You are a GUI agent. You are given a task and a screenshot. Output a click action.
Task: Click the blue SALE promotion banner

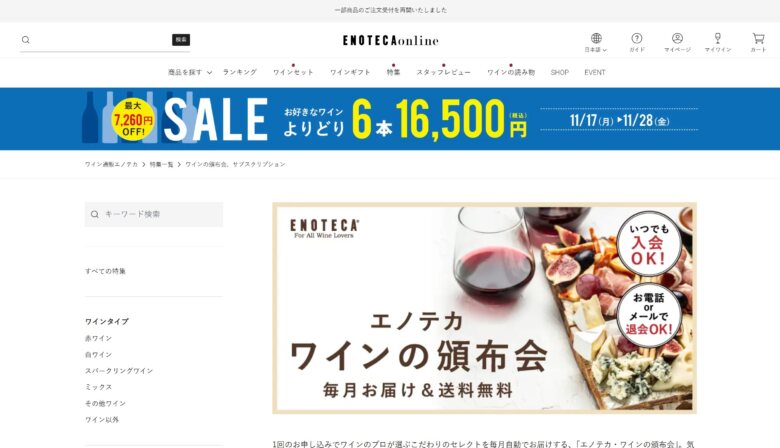tap(390, 119)
